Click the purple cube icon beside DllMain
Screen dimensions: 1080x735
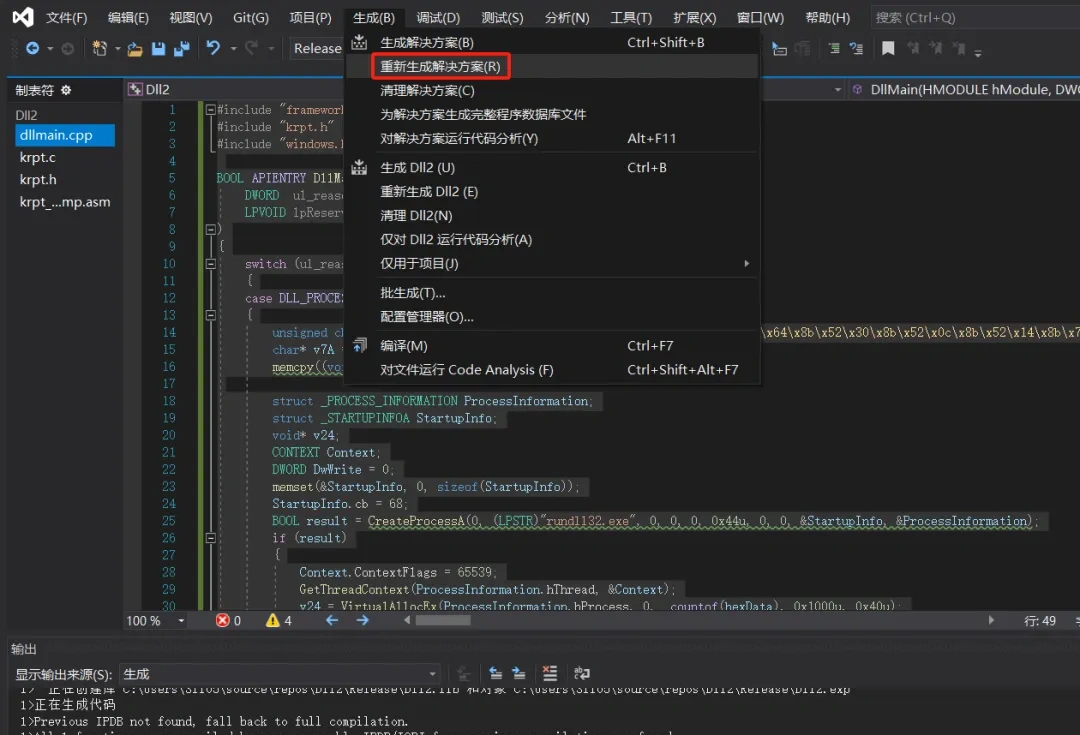click(858, 90)
